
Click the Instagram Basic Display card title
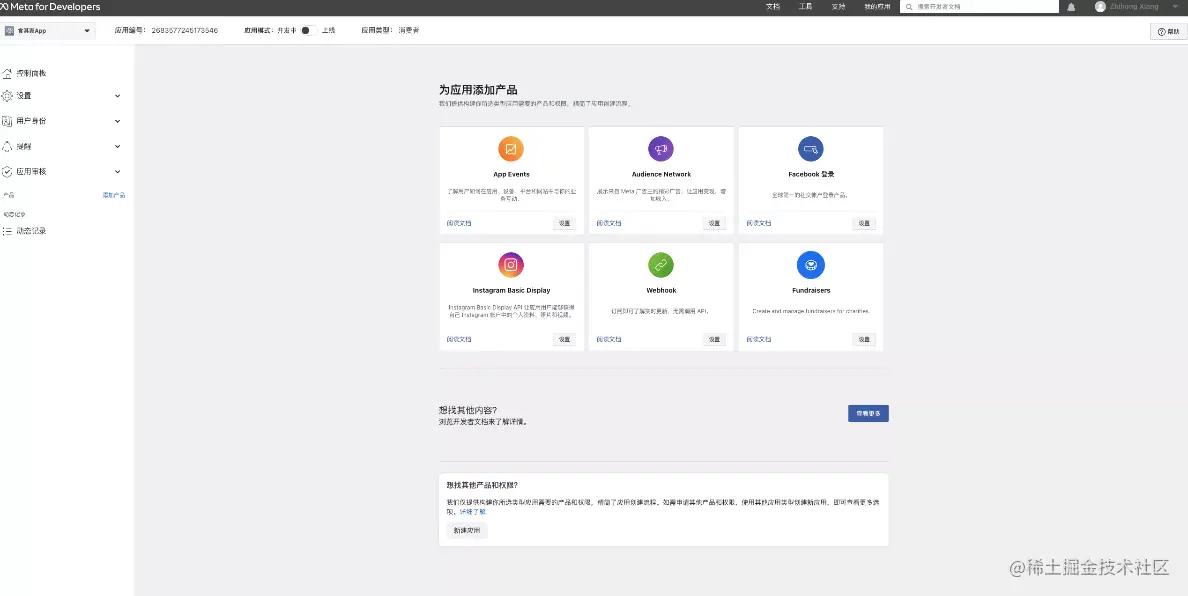tap(511, 291)
